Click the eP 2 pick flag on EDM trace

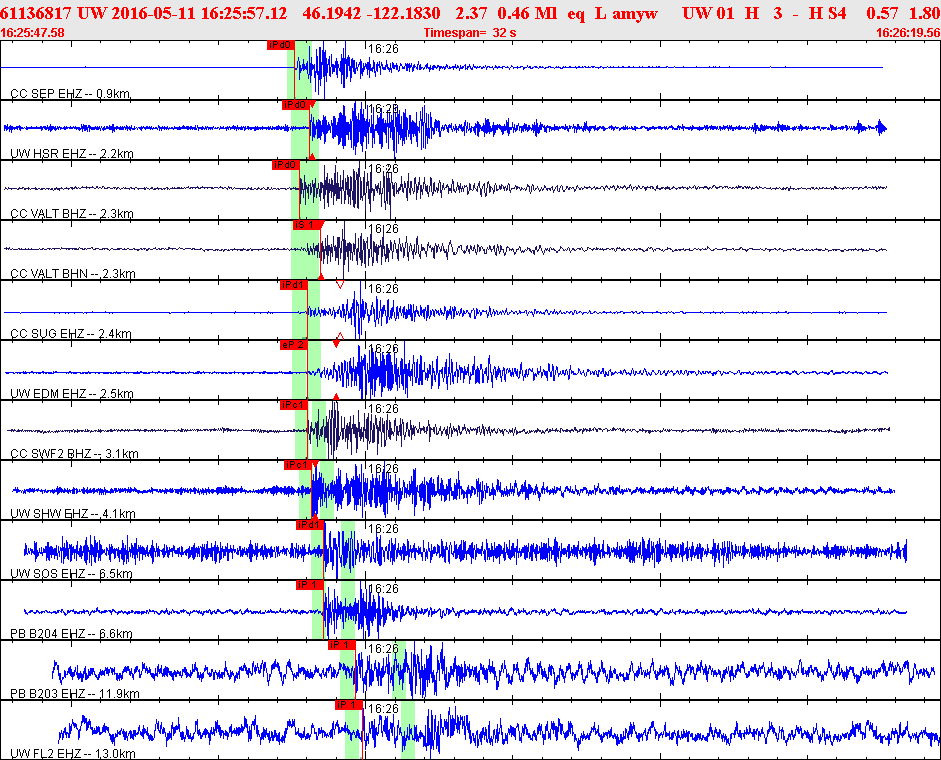(x=293, y=345)
